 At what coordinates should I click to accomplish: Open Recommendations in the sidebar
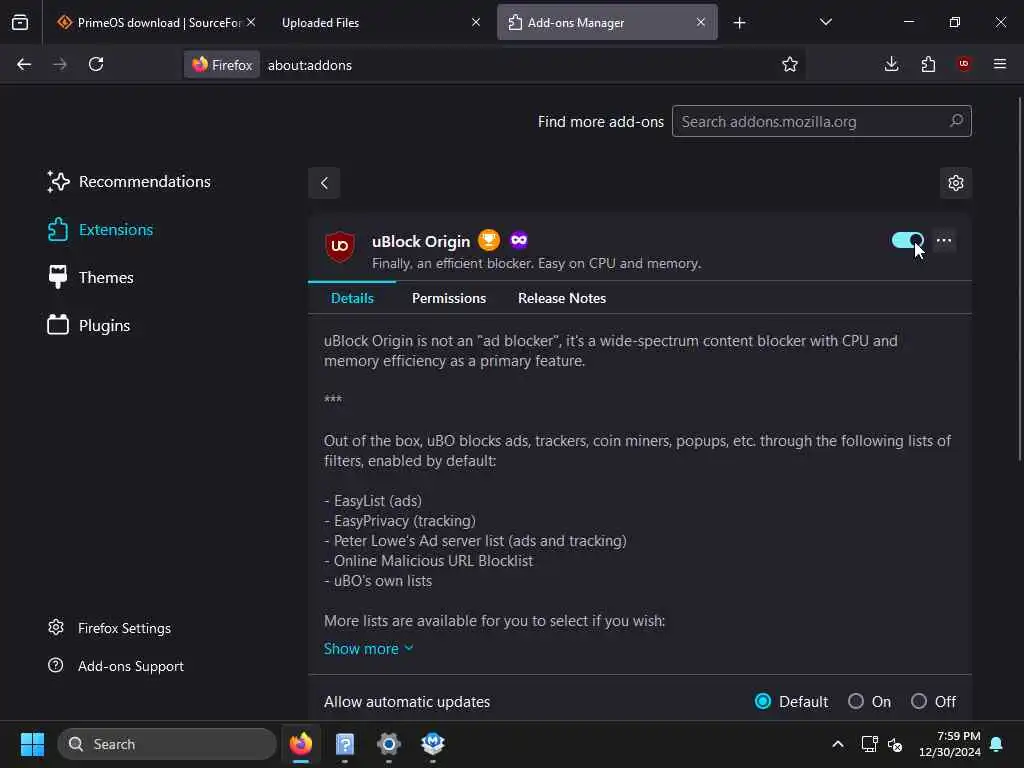(129, 182)
